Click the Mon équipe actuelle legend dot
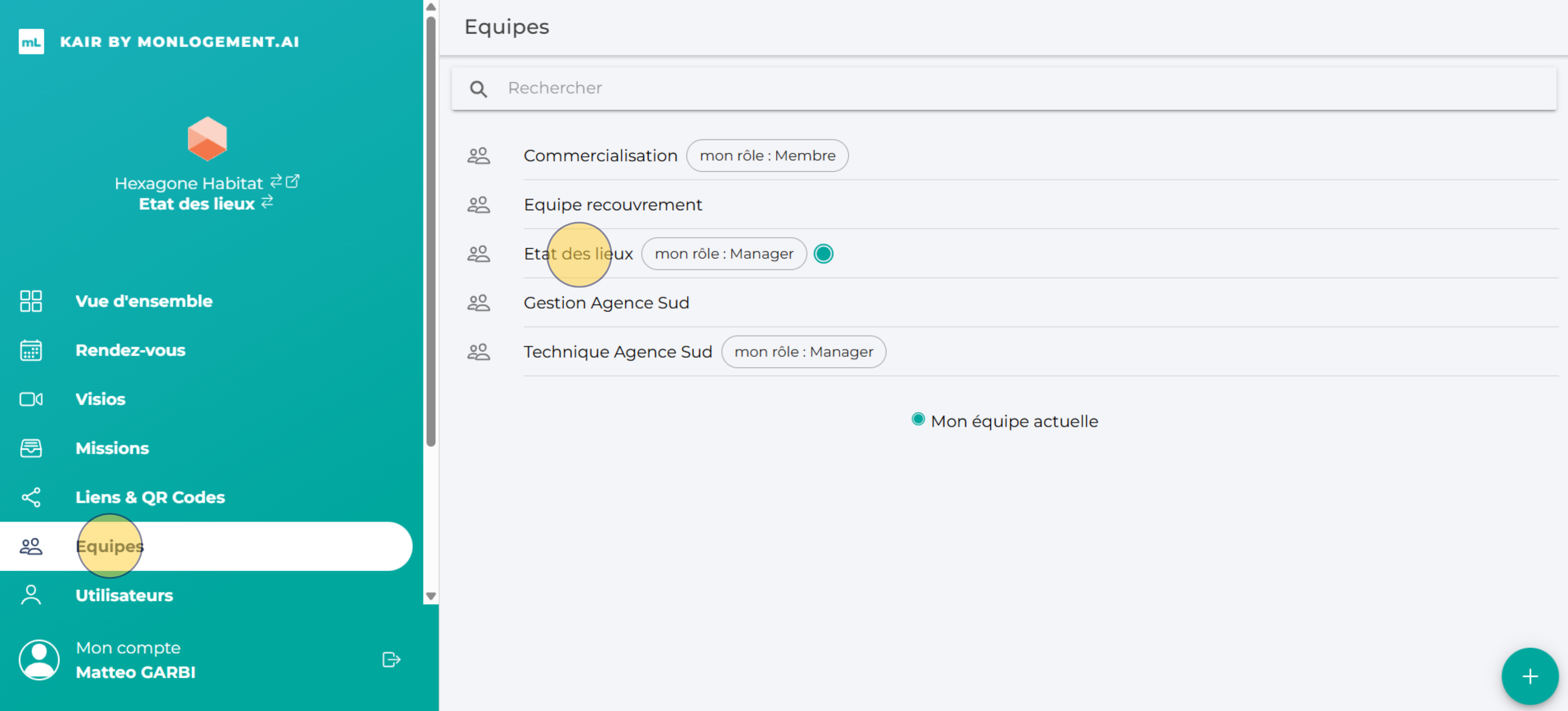 [x=918, y=419]
